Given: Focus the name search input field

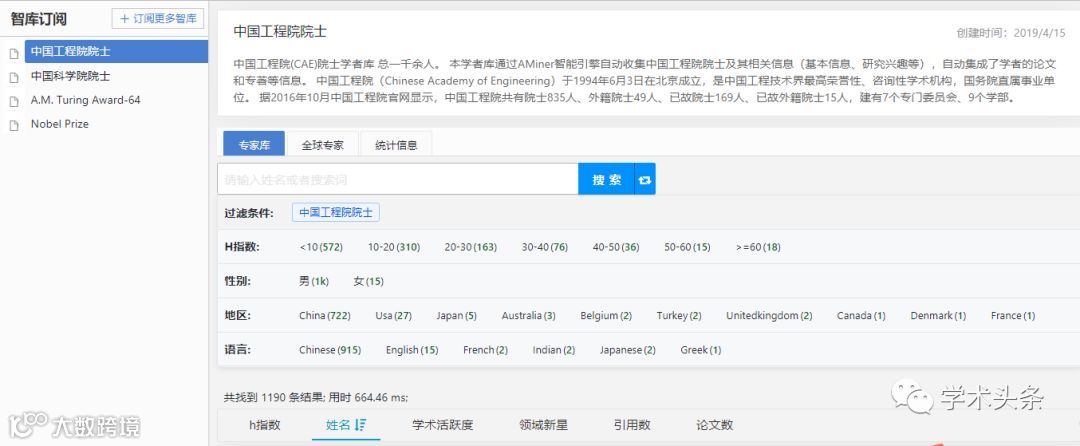Looking at the screenshot, I should pos(398,180).
